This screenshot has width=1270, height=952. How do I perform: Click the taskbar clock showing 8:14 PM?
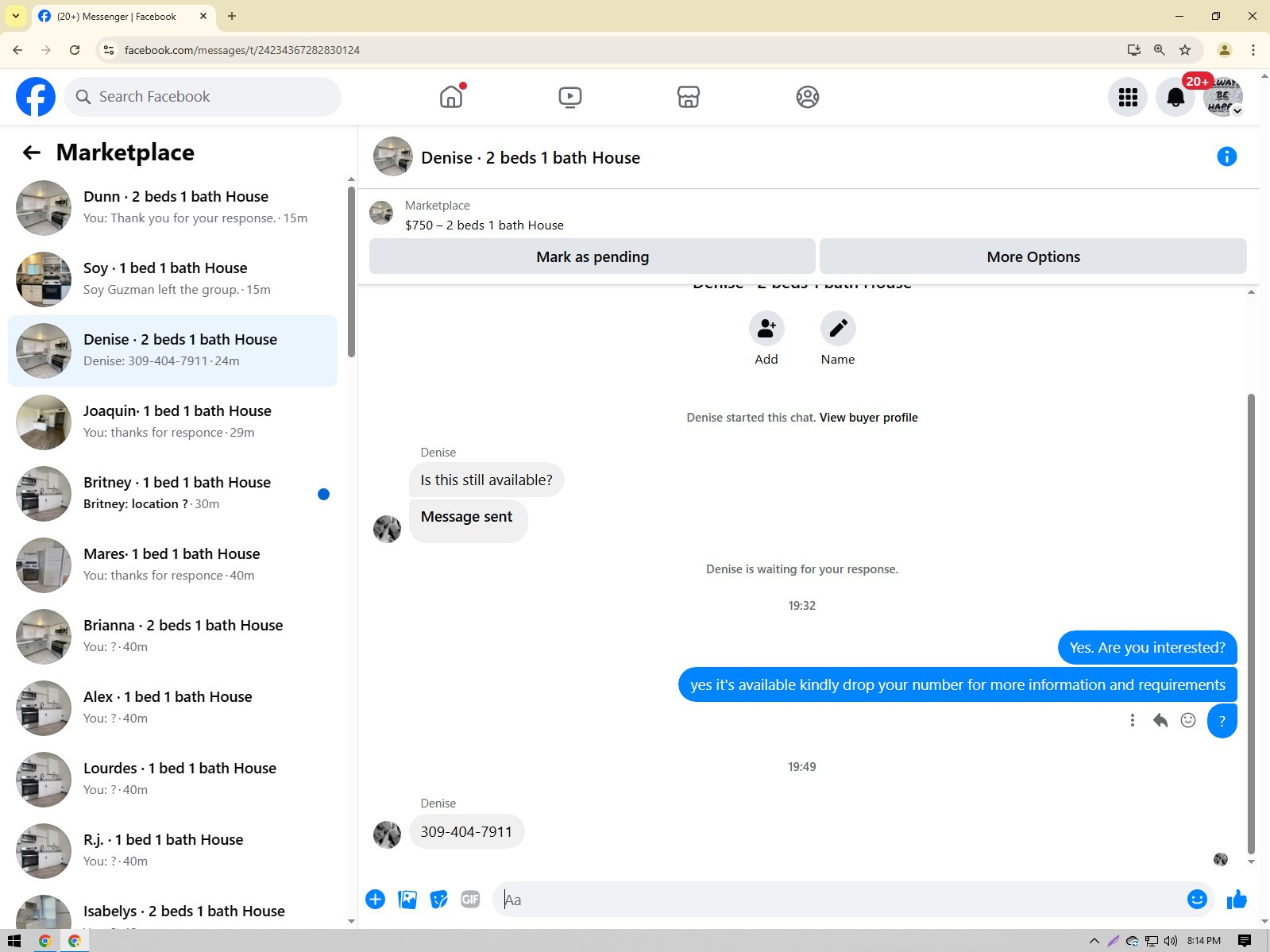click(x=1204, y=941)
